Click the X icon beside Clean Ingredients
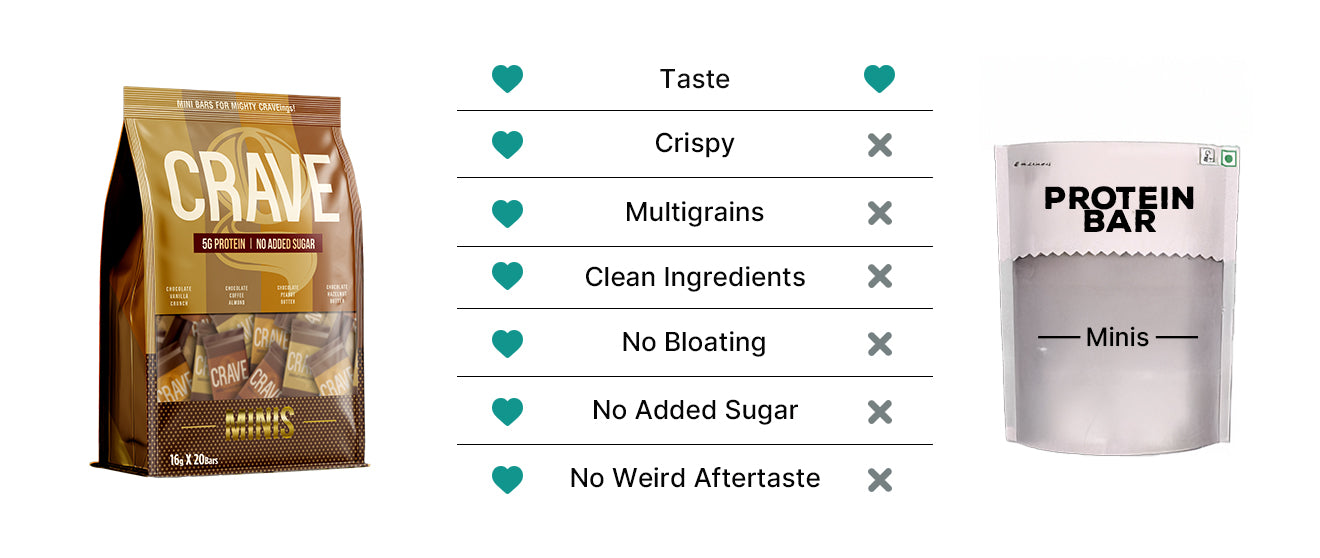The image size is (1320, 558). coord(880,277)
